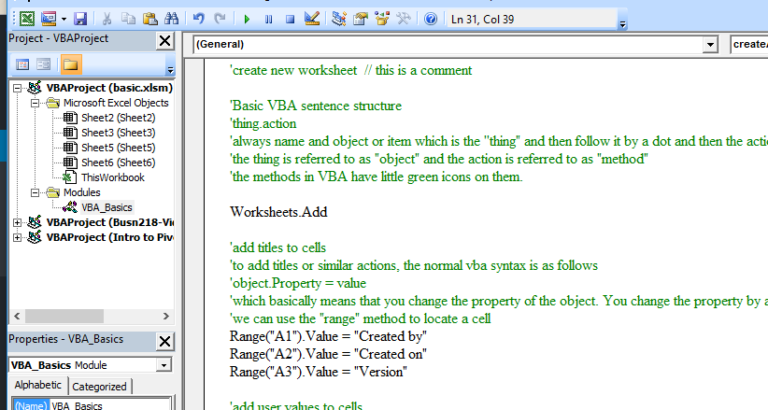Click the Project pane horizontal scrollbar thumb

(64, 316)
